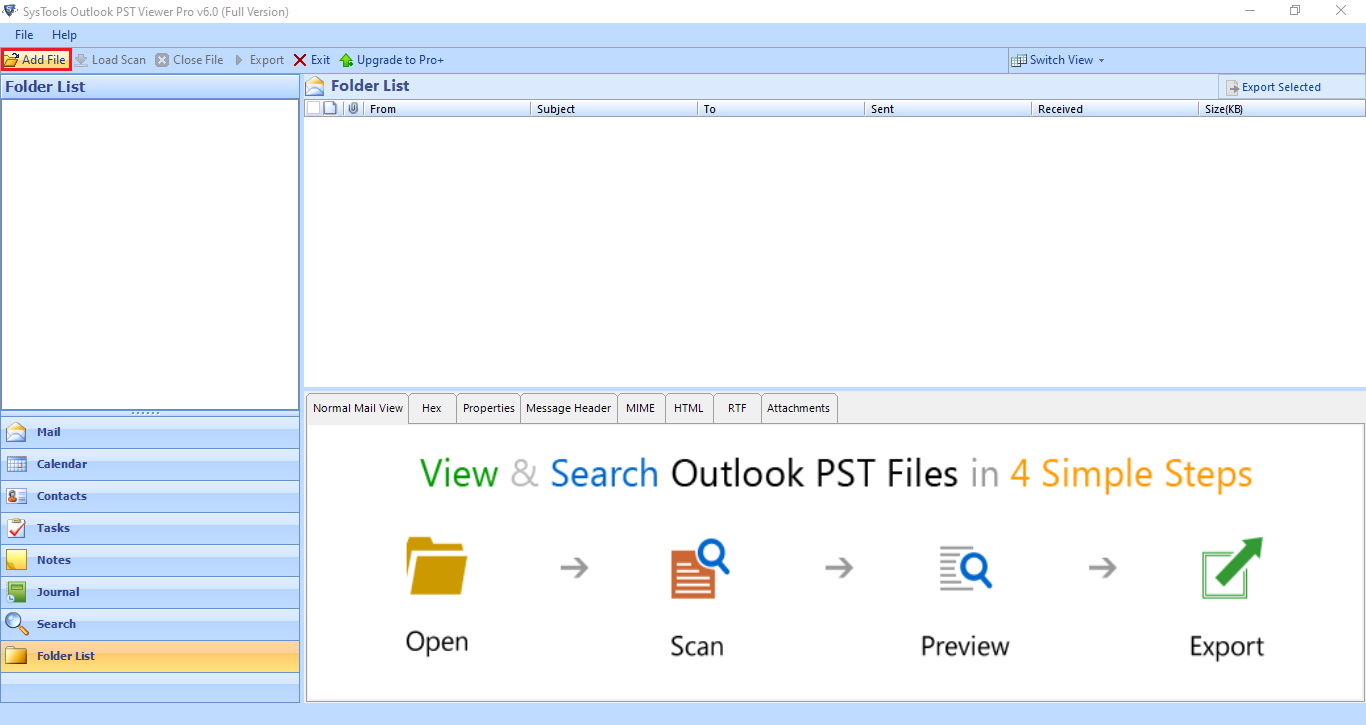Click the Scan document graphic
The image size is (1366, 725).
coord(699,569)
